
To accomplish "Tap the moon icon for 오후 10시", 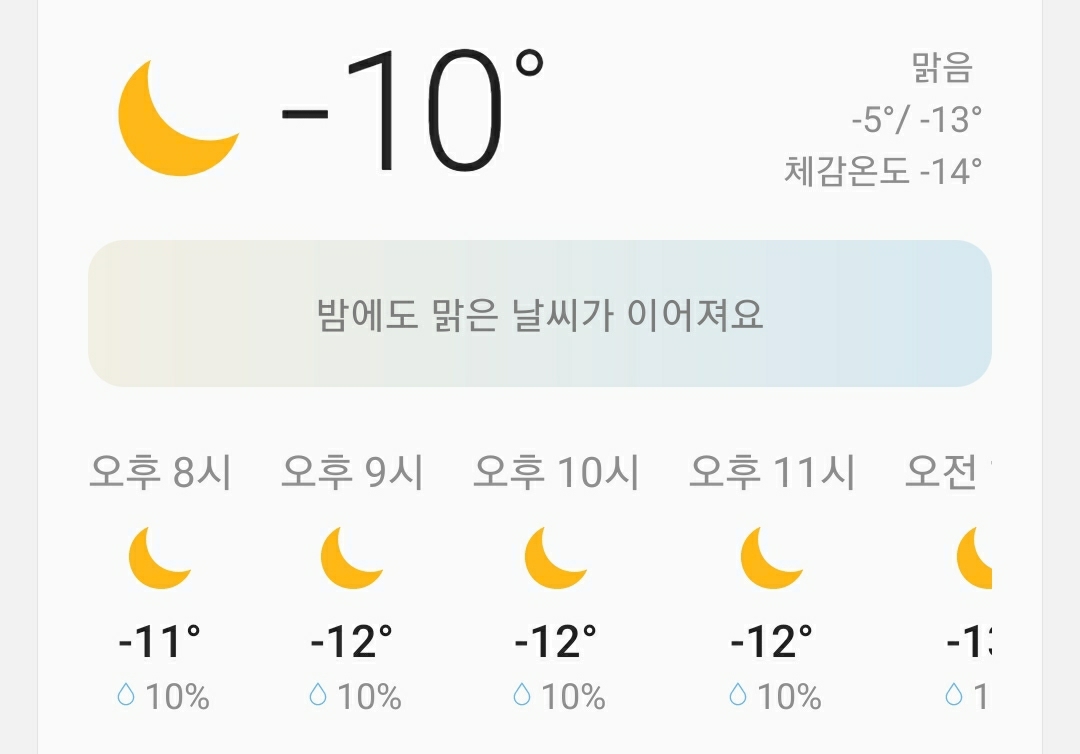I will pos(554,558).
